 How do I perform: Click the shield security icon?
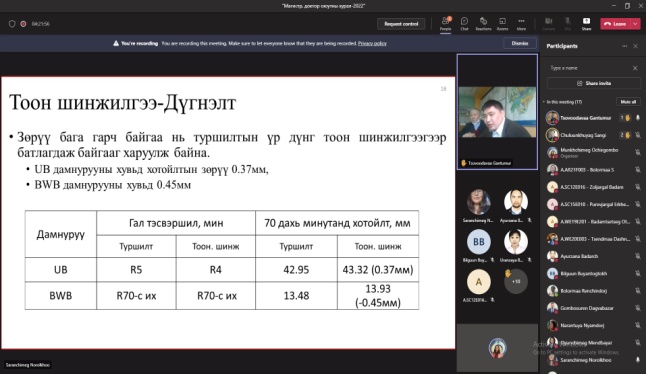tap(12, 24)
